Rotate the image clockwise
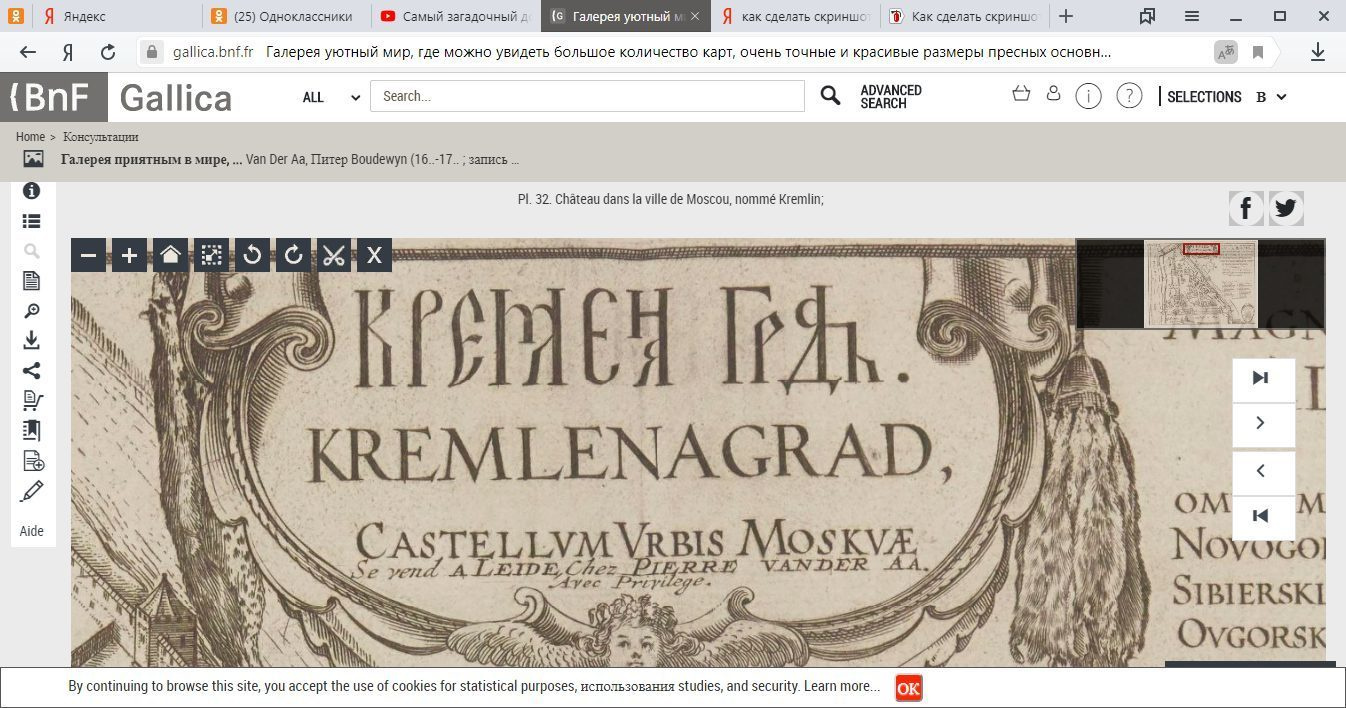Viewport: 1346px width, 708px height. tap(293, 255)
